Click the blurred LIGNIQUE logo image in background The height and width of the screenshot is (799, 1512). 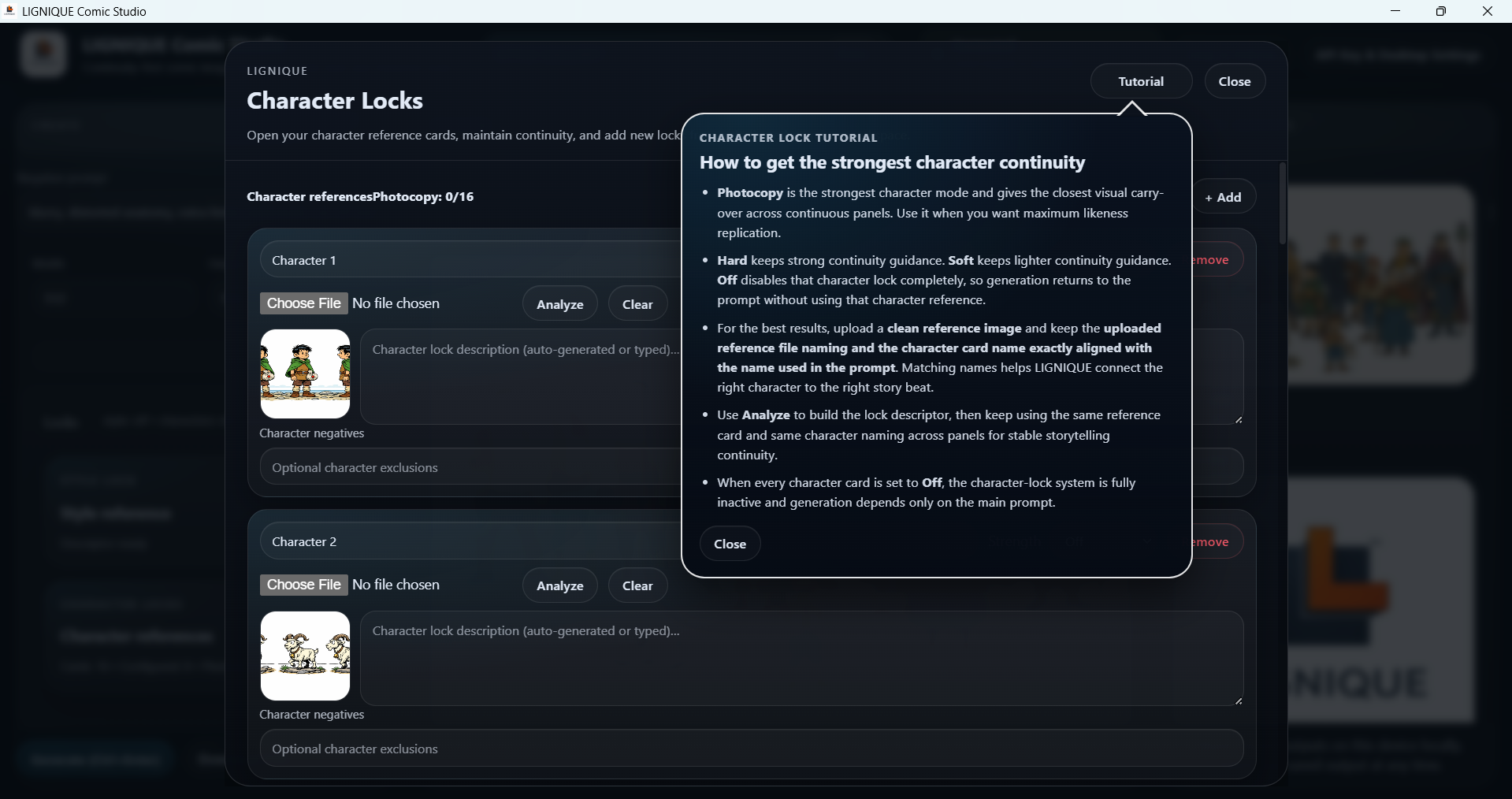[1380, 600]
